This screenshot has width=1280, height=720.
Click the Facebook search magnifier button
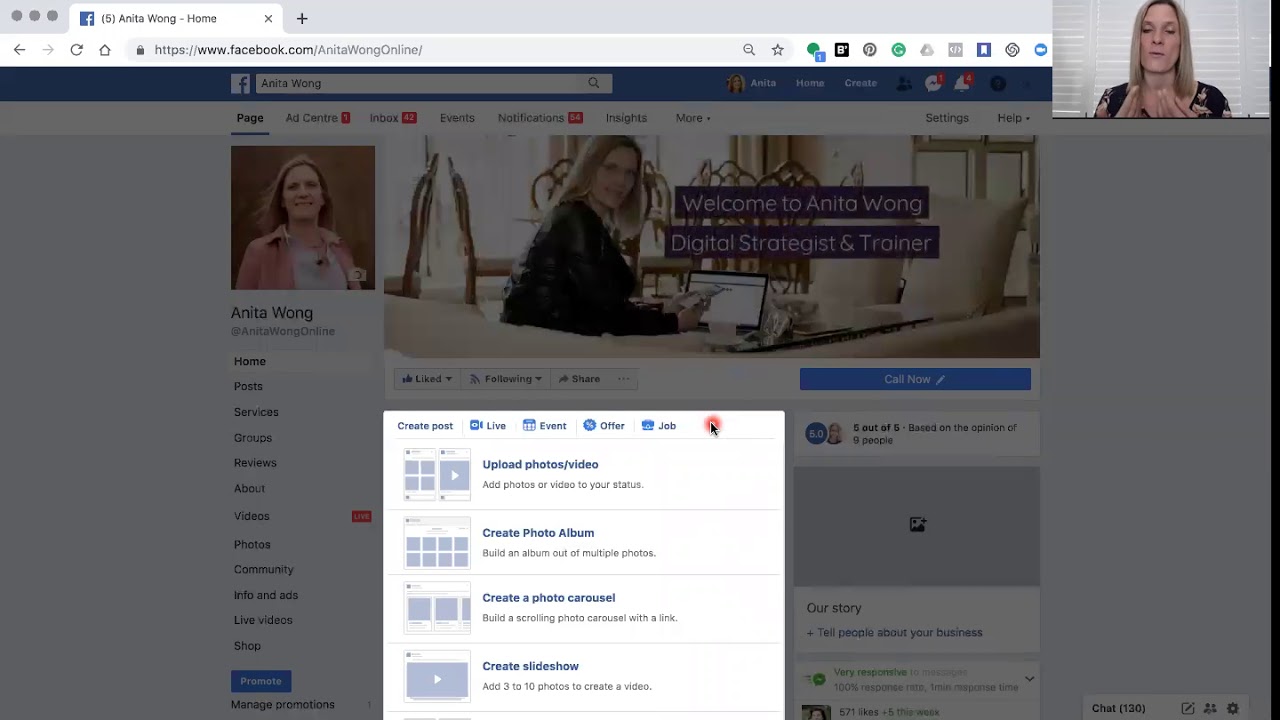pos(594,83)
